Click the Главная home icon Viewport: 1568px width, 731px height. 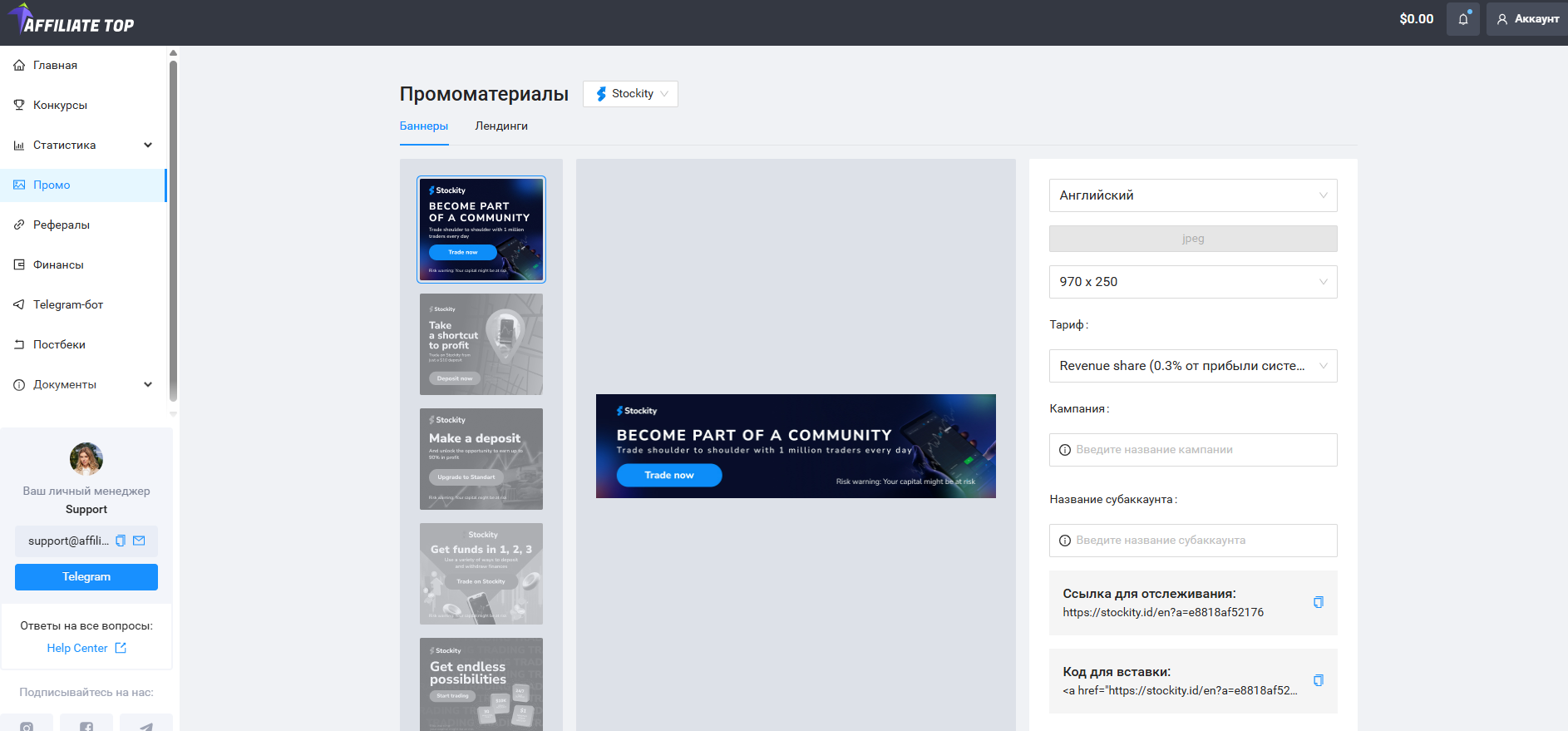click(19, 65)
